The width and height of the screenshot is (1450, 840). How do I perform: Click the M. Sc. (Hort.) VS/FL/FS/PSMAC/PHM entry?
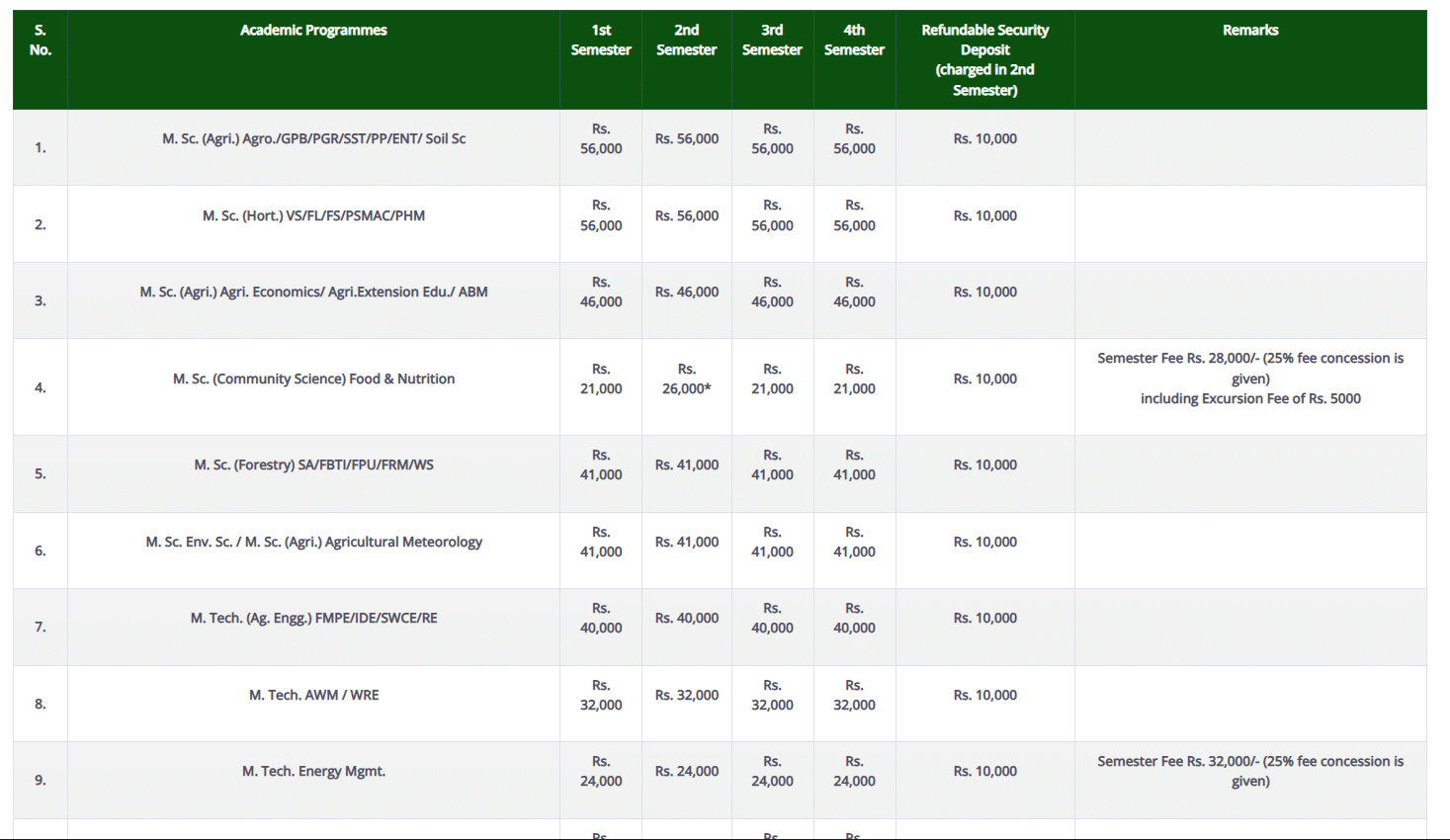point(313,215)
